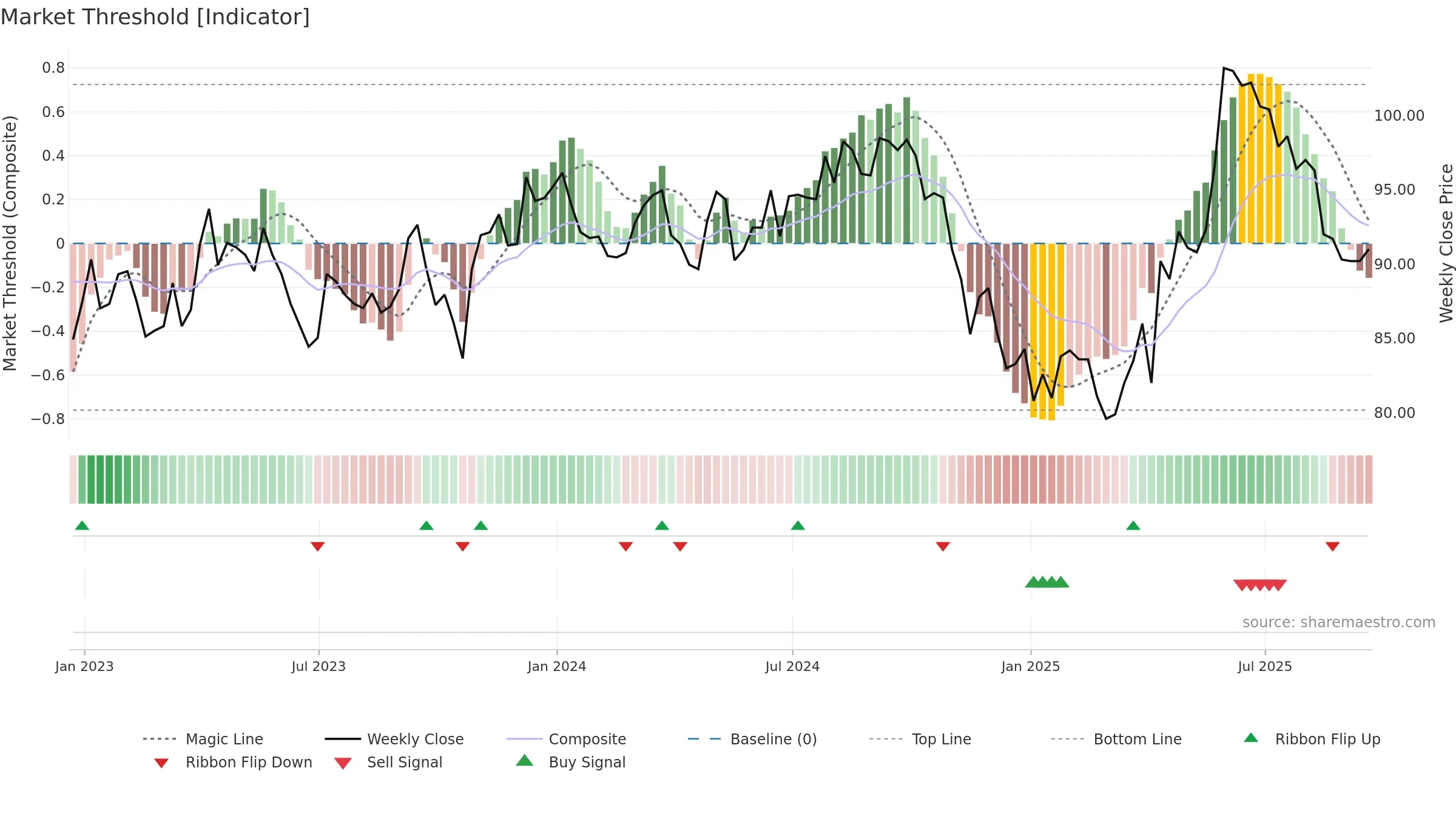Toggle the Baseline (0) legend entry
1456x819 pixels.
752,739
